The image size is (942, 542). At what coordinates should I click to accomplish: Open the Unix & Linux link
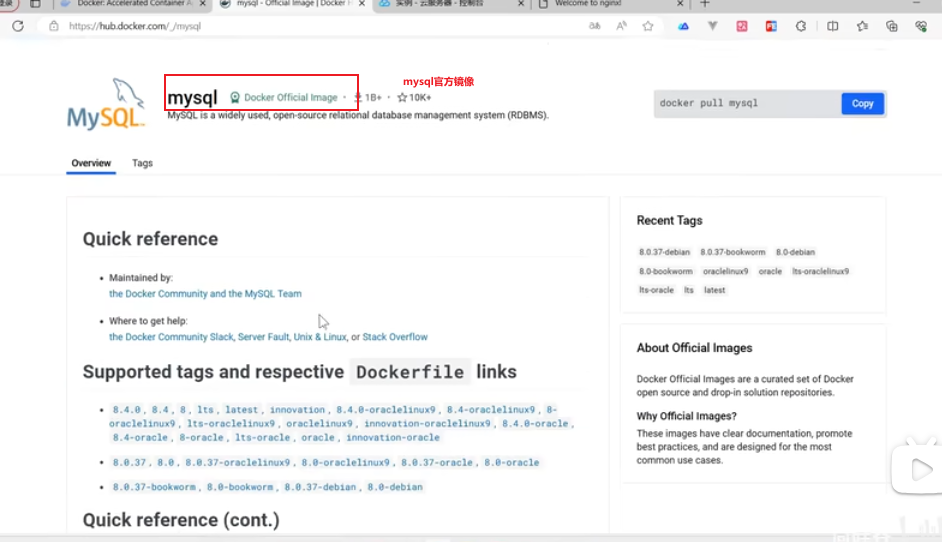point(320,337)
